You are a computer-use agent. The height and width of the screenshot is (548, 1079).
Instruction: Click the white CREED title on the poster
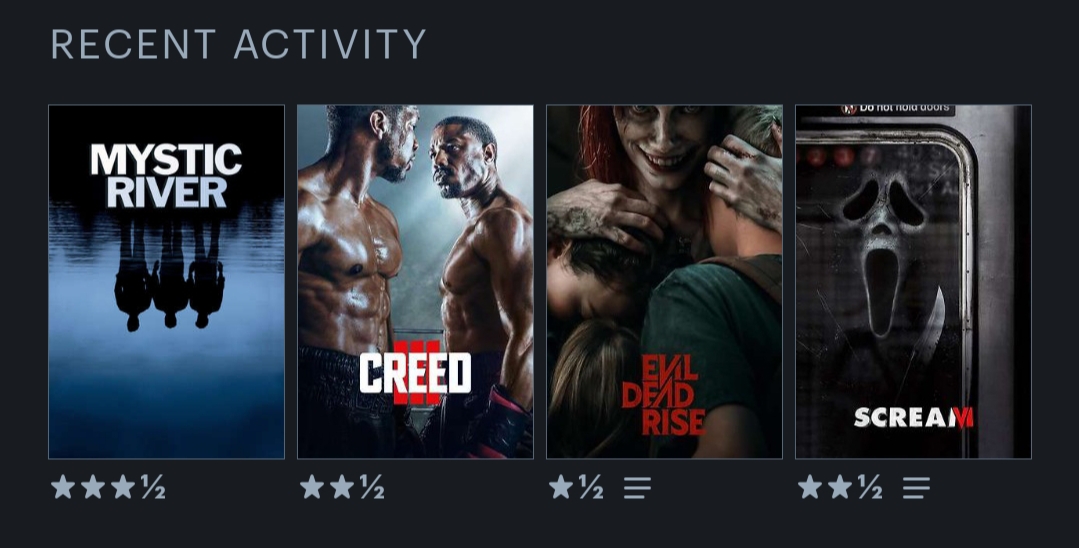415,373
